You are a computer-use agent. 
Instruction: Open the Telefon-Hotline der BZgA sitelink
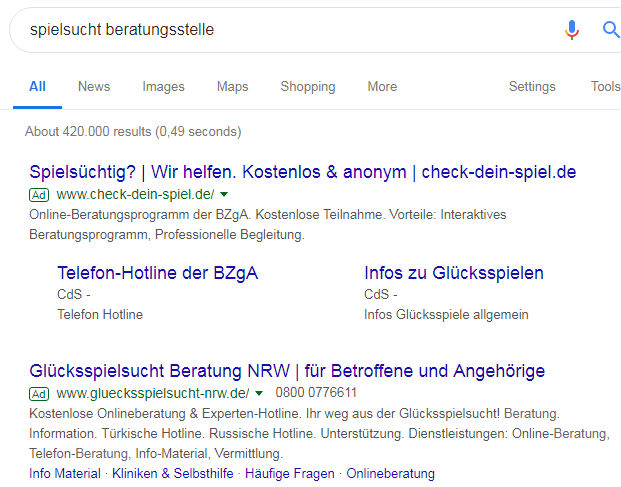[x=158, y=273]
